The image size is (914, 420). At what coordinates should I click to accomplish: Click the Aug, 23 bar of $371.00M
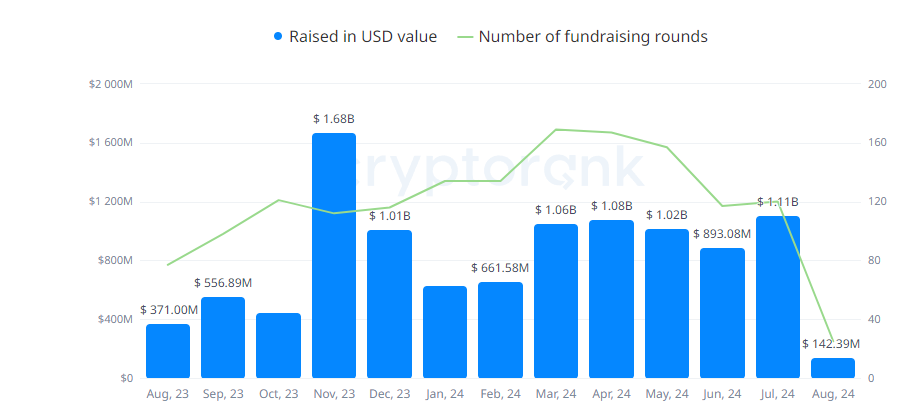tap(168, 351)
